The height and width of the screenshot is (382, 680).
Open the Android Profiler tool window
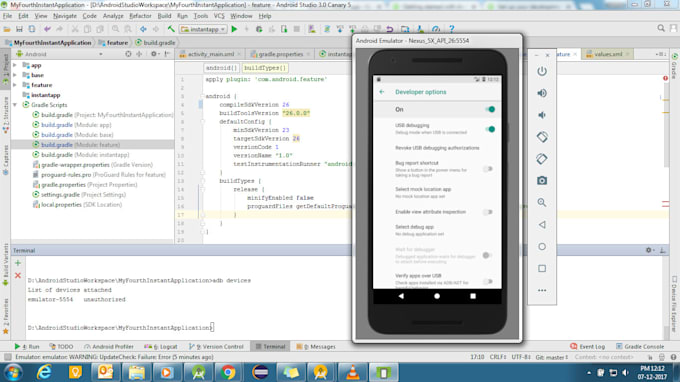pyautogui.click(x=109, y=346)
